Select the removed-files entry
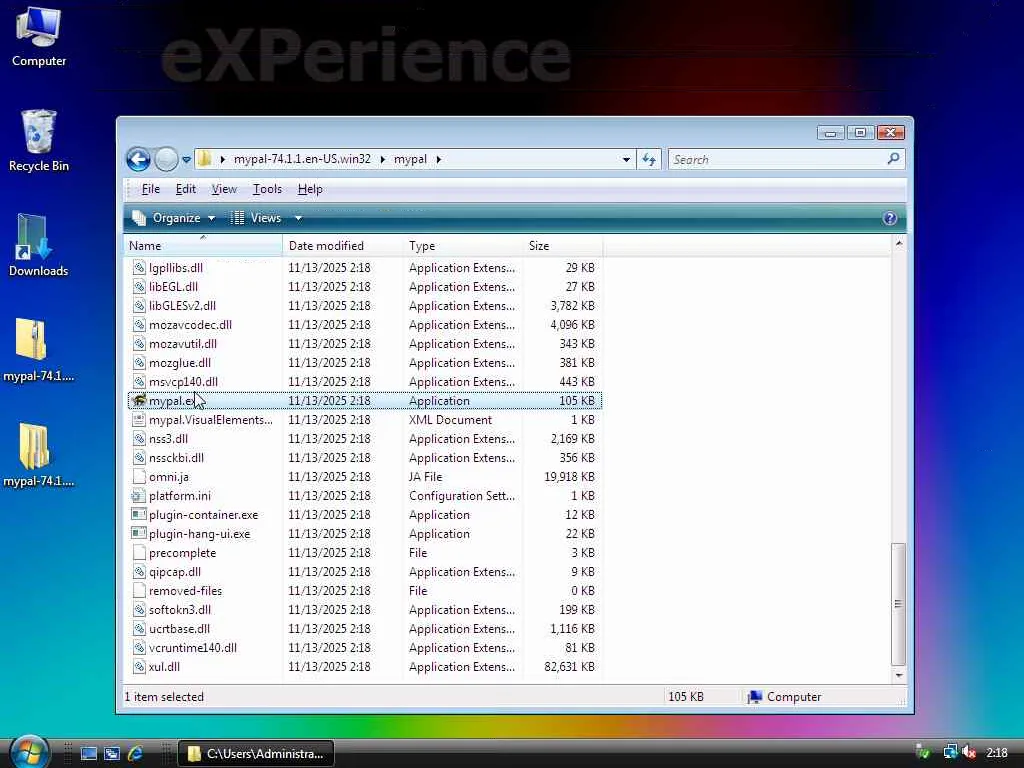Screen dimensions: 1024x768 pos(185,591)
